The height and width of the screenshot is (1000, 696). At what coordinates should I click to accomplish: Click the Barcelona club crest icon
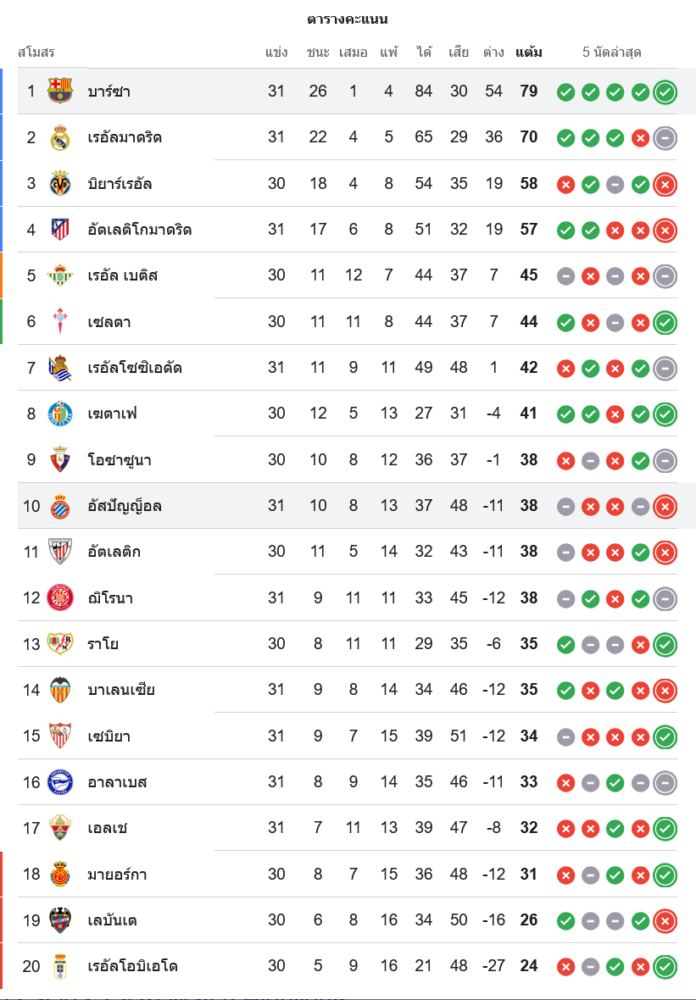click(x=60, y=92)
